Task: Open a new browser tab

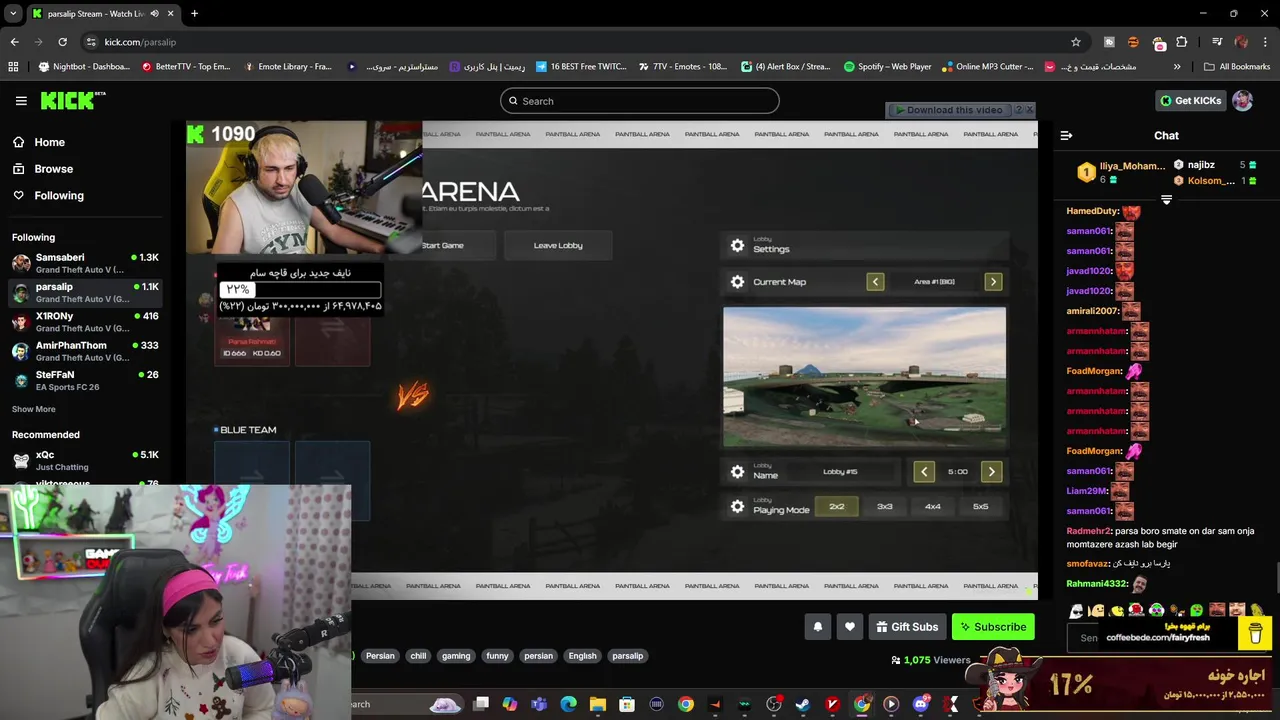Action: 194,14
